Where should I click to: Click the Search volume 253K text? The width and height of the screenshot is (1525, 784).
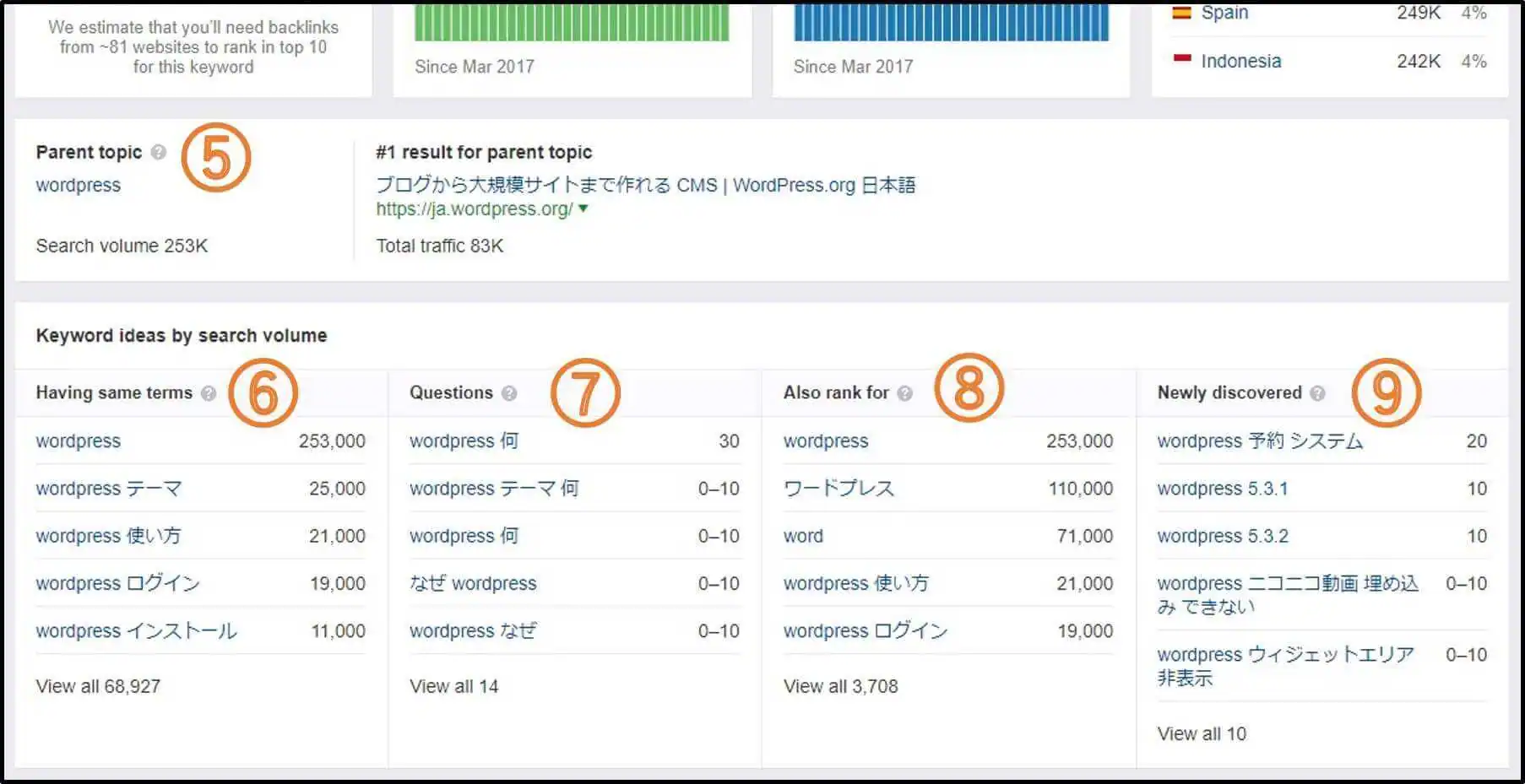click(122, 246)
